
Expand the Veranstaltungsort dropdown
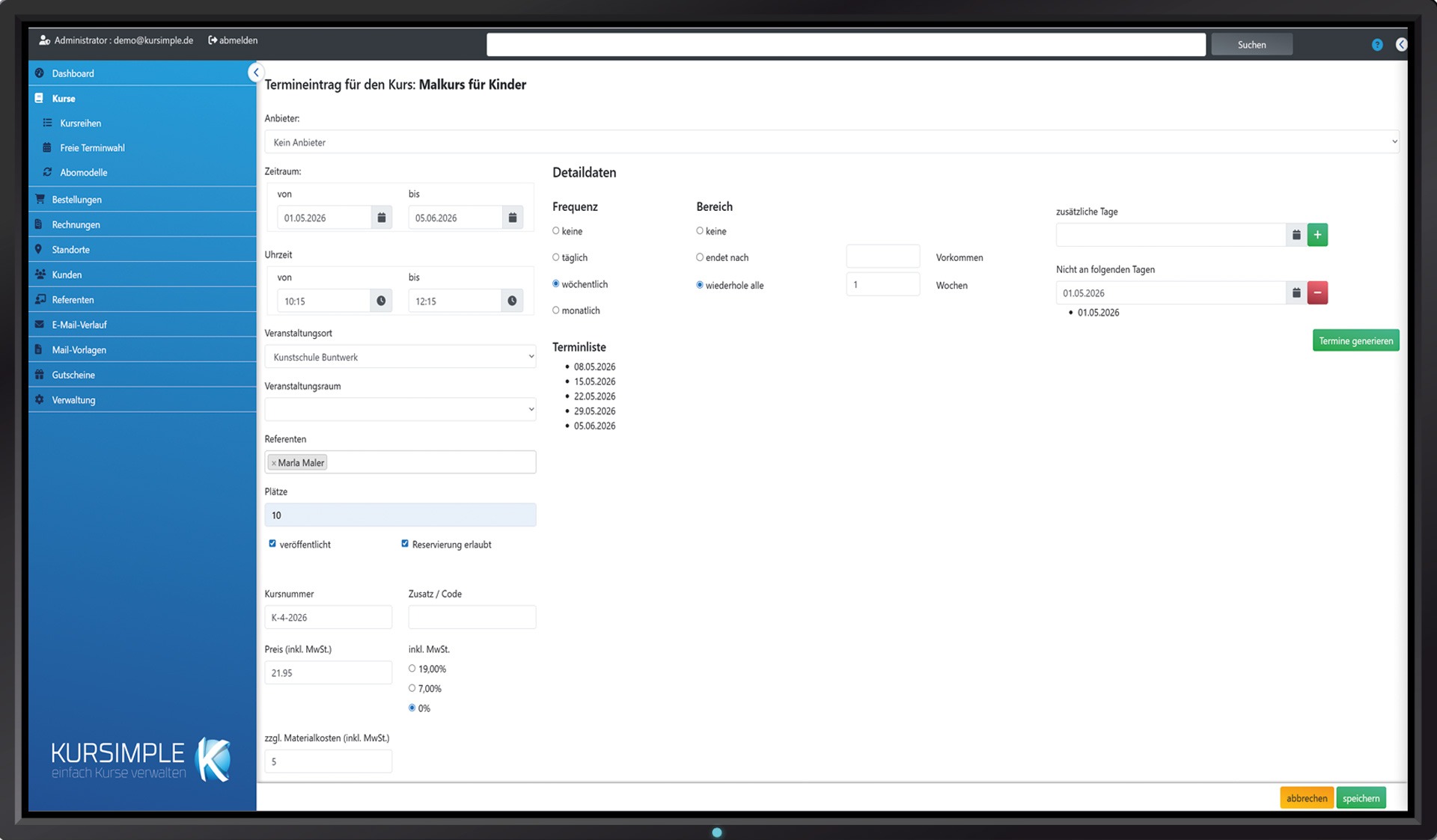click(400, 357)
